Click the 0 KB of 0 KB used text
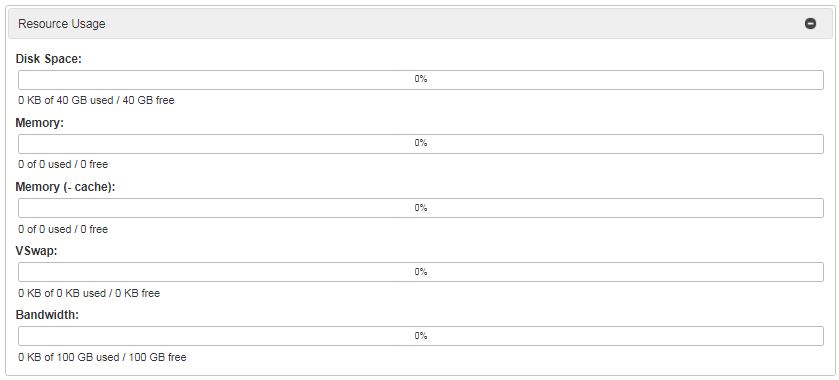The height and width of the screenshot is (380, 839). (62, 293)
